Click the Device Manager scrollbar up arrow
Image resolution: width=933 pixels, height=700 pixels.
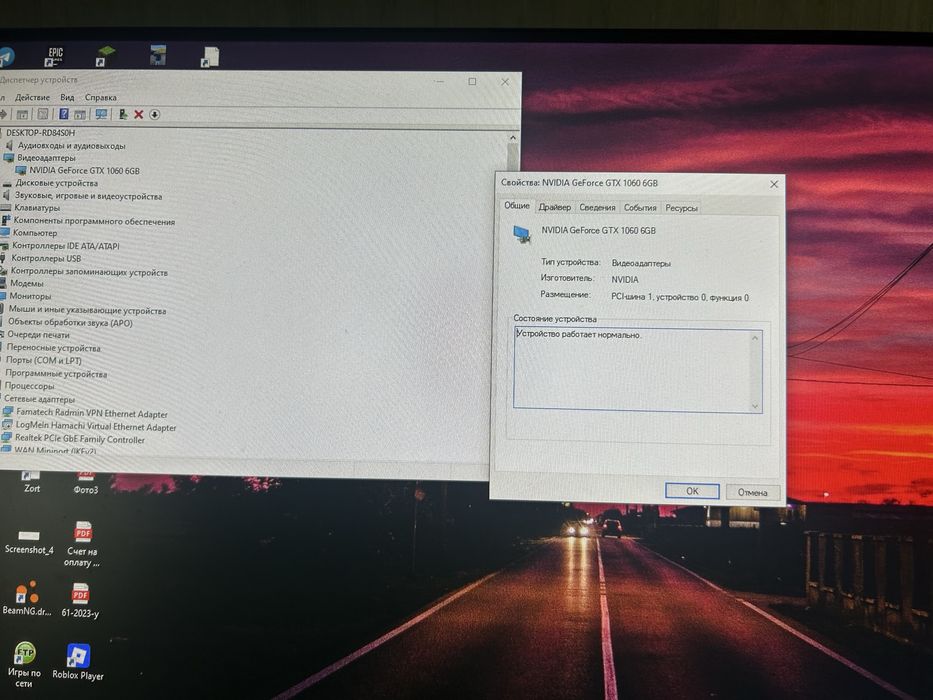click(513, 138)
